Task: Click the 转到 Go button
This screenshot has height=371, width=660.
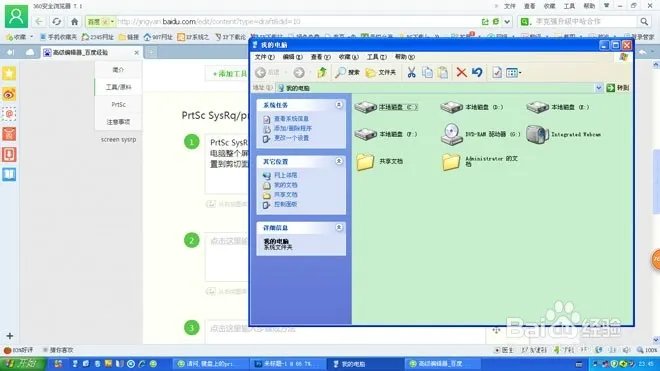Action: [x=617, y=88]
